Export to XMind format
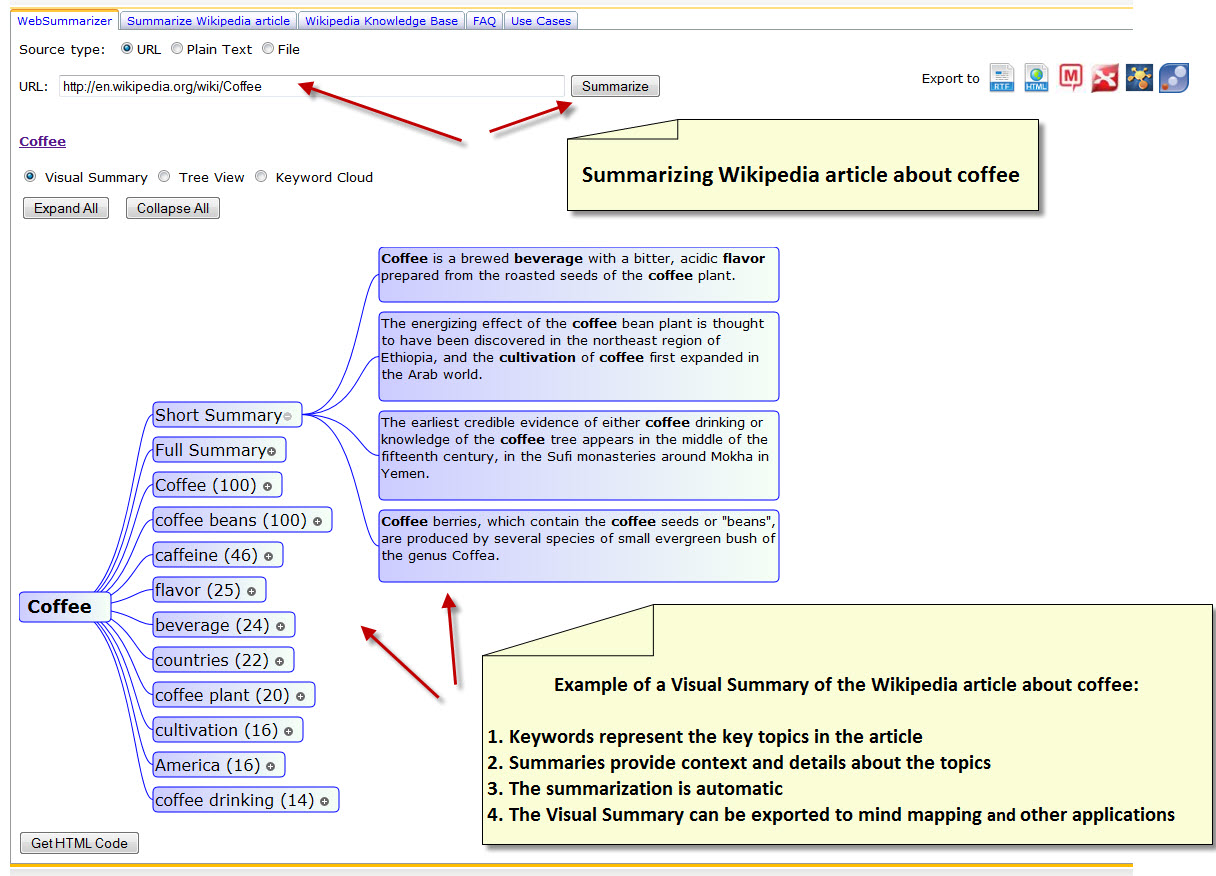This screenshot has width=1216, height=876. [1104, 77]
